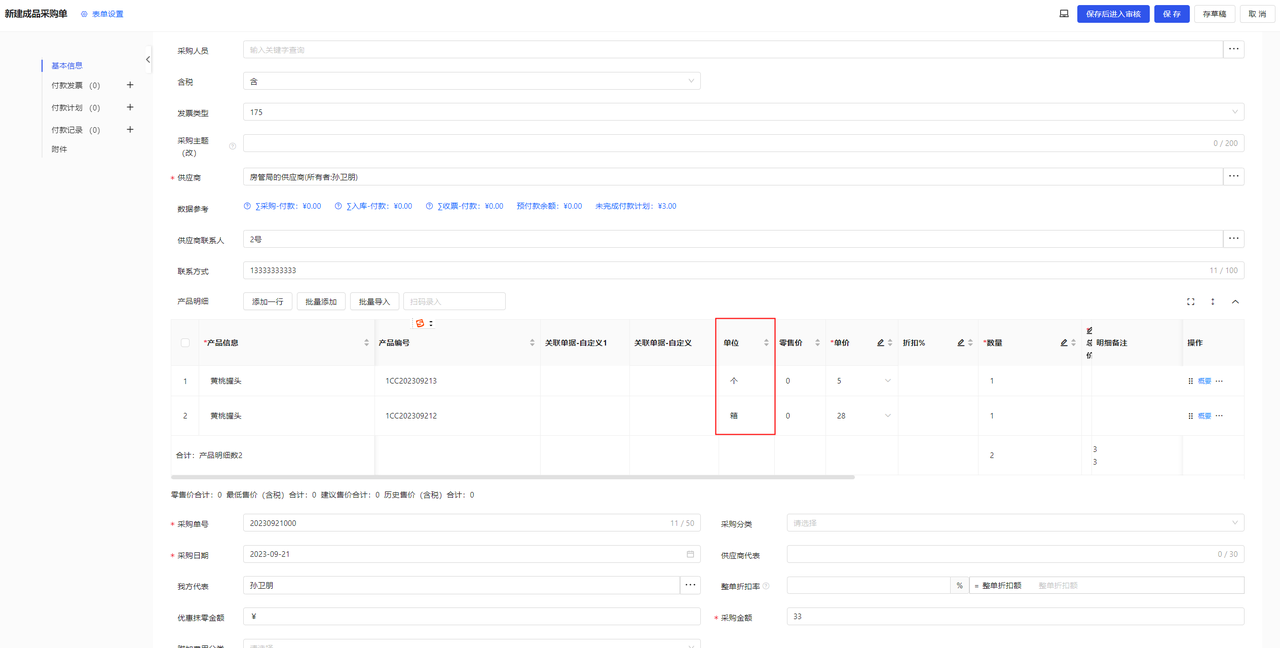Click help icon before ∑入库-付款
Viewport: 1280px width, 648px height.
(339, 206)
